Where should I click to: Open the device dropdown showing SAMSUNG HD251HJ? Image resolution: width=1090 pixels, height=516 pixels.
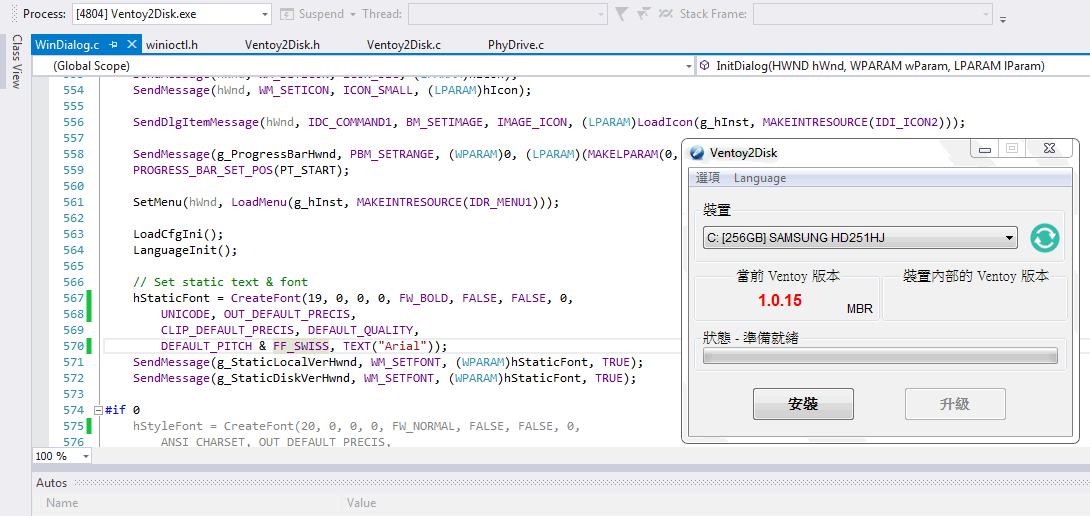(x=860, y=239)
